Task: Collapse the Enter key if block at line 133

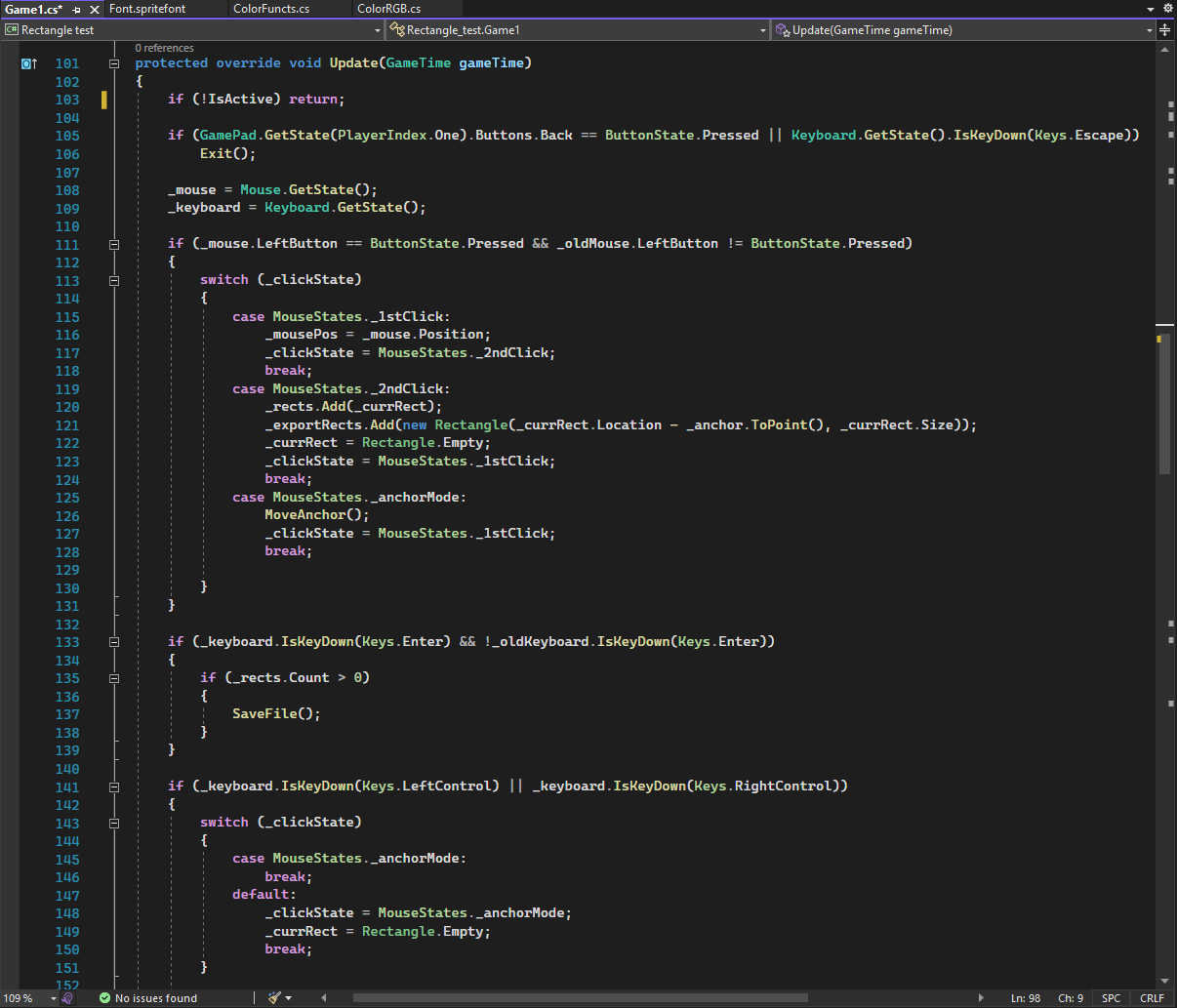Action: coord(114,642)
